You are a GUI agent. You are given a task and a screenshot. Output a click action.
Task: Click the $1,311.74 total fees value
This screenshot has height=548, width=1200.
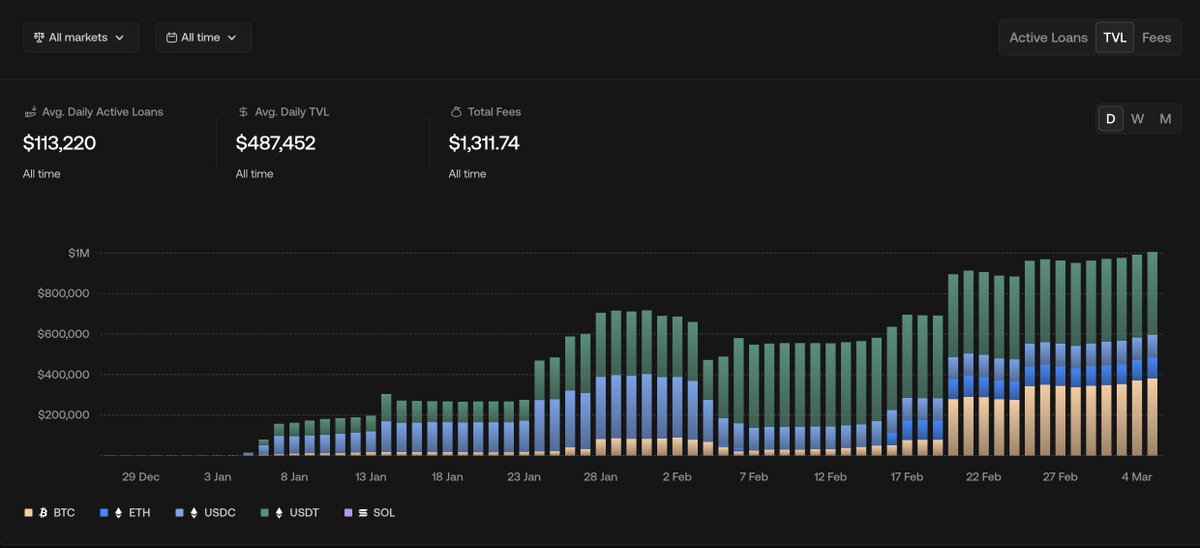tap(484, 143)
